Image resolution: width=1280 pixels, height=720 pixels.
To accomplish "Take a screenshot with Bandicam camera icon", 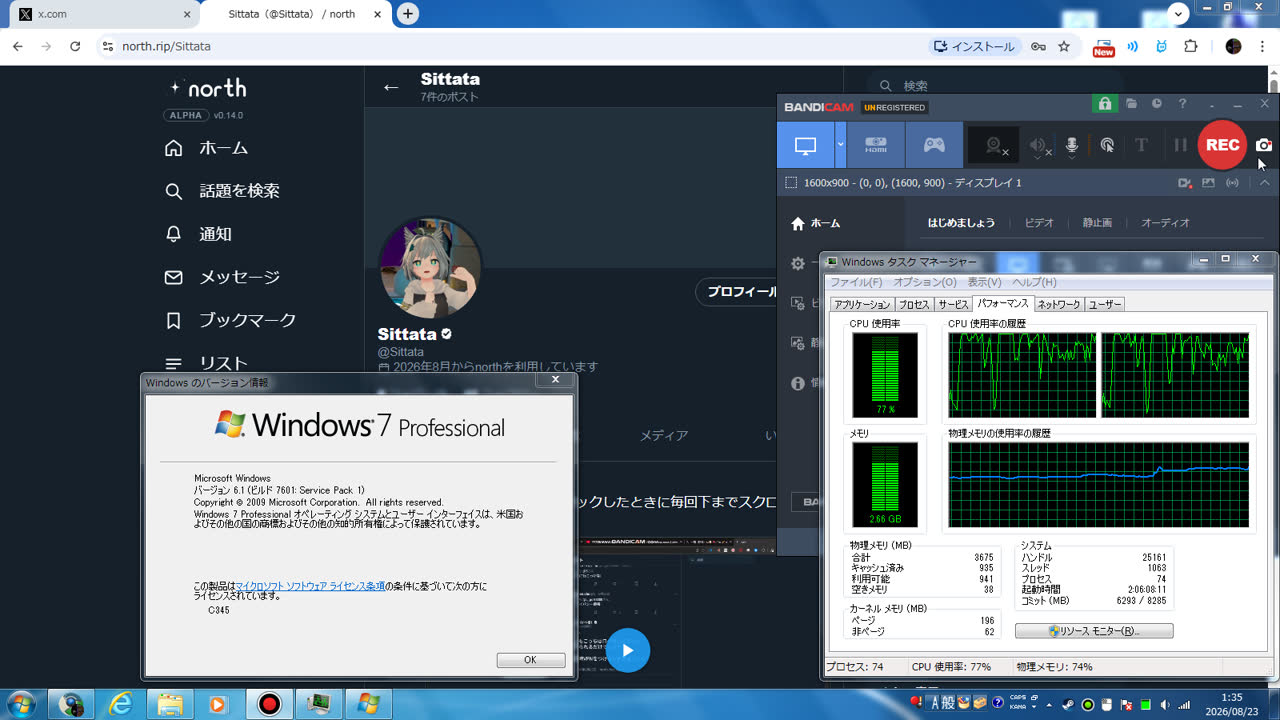I will click(1264, 146).
